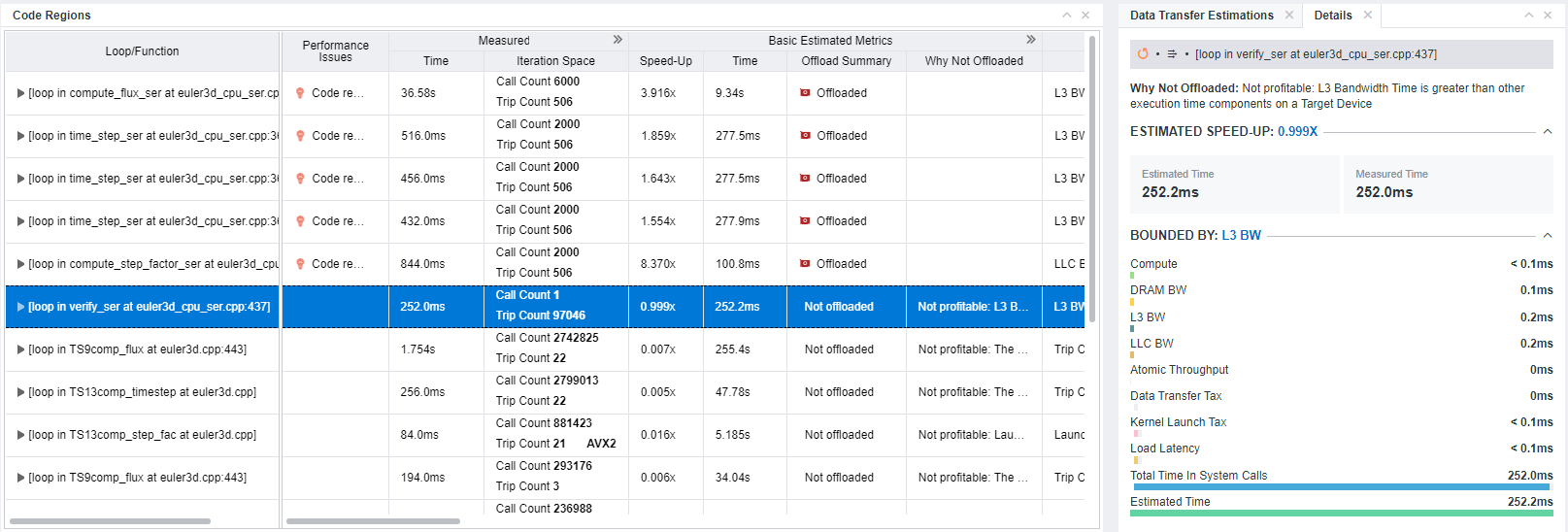Click Offloaded icon in 8.370x speed-up row

pos(805,264)
